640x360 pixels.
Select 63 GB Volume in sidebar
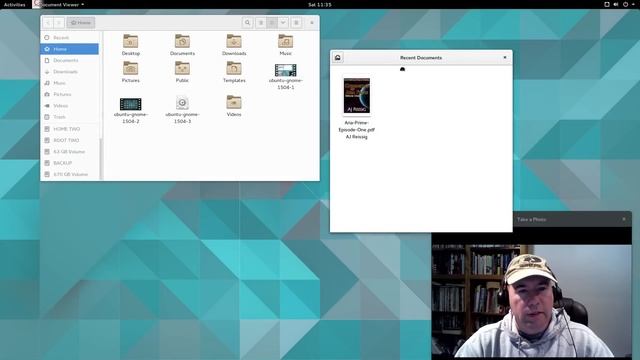[69, 152]
